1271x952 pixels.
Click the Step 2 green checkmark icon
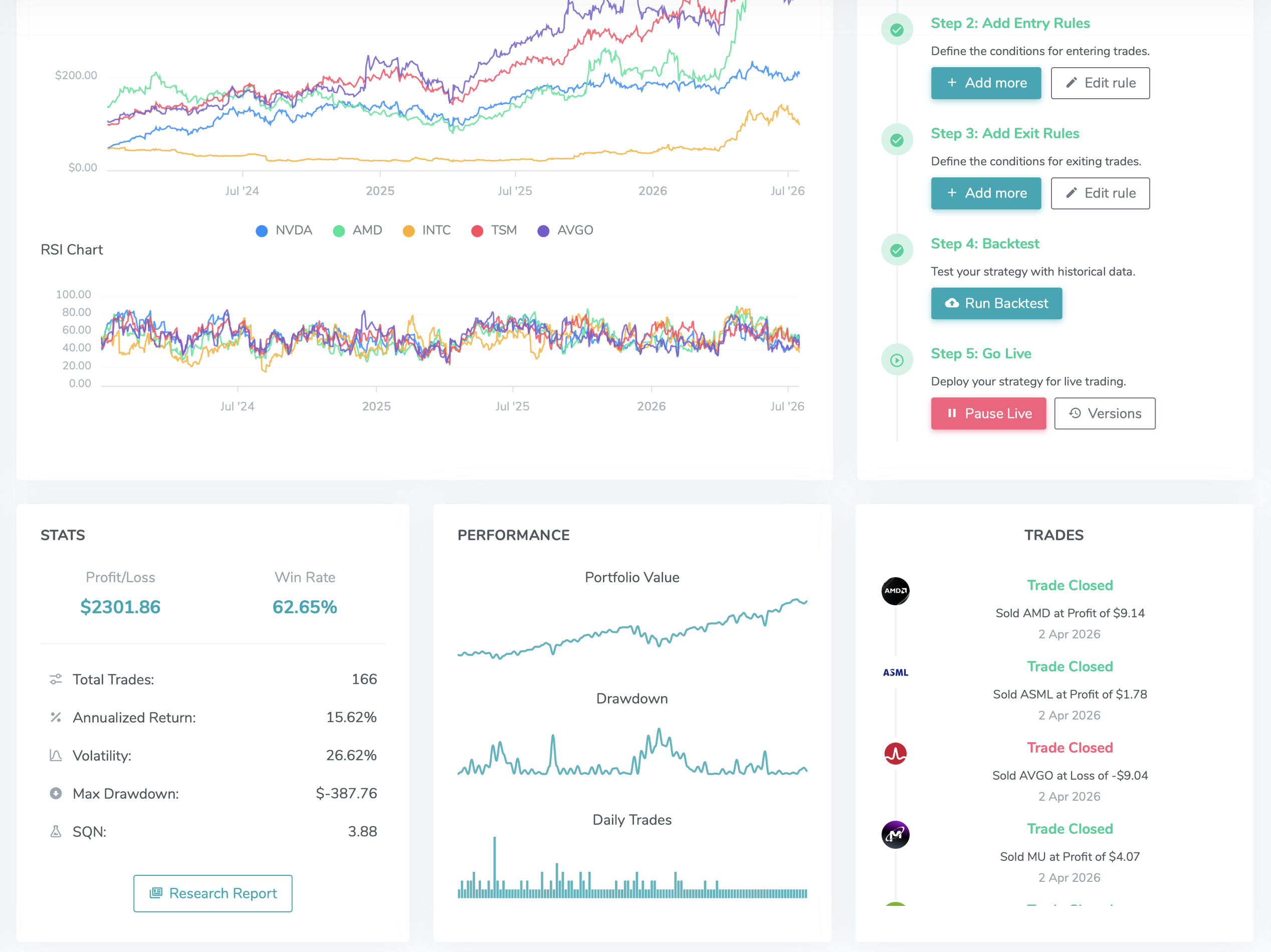pyautogui.click(x=896, y=29)
